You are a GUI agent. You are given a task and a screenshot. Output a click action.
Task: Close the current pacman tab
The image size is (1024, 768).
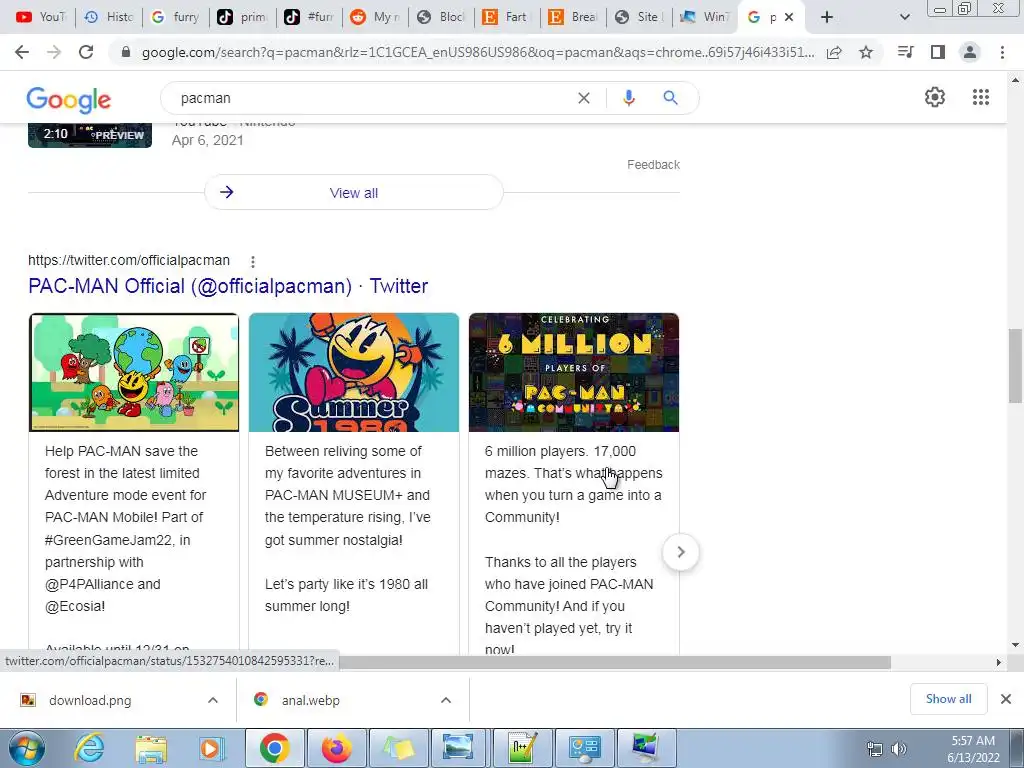[x=789, y=18]
